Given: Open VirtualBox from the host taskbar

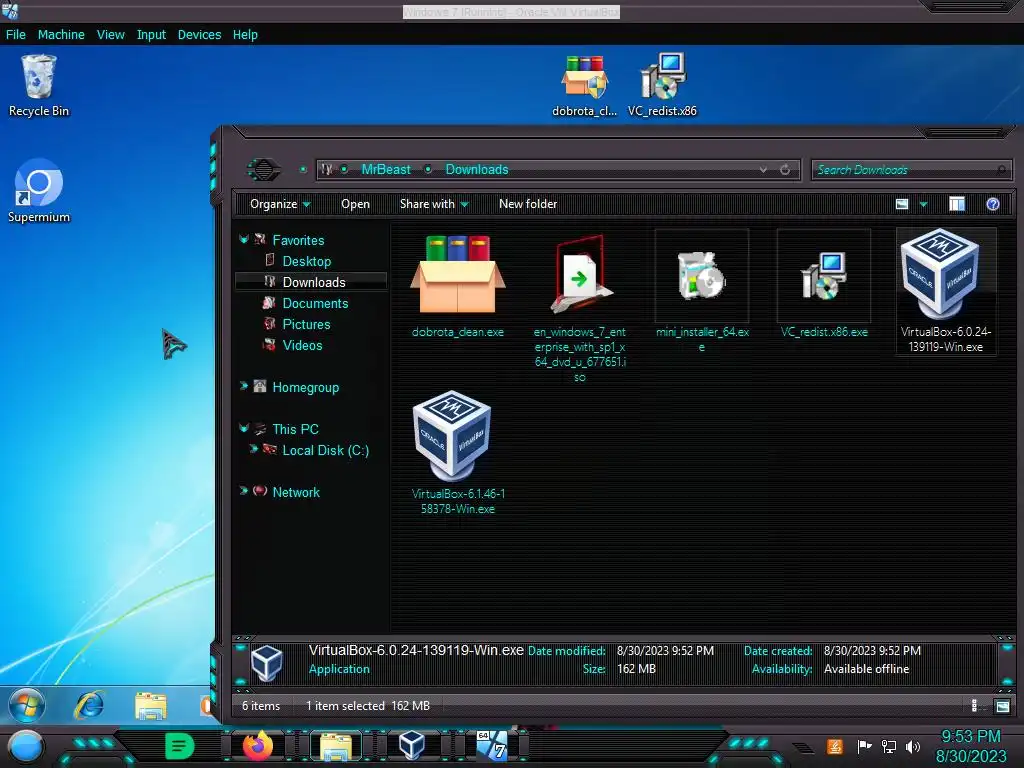Looking at the screenshot, I should 412,746.
